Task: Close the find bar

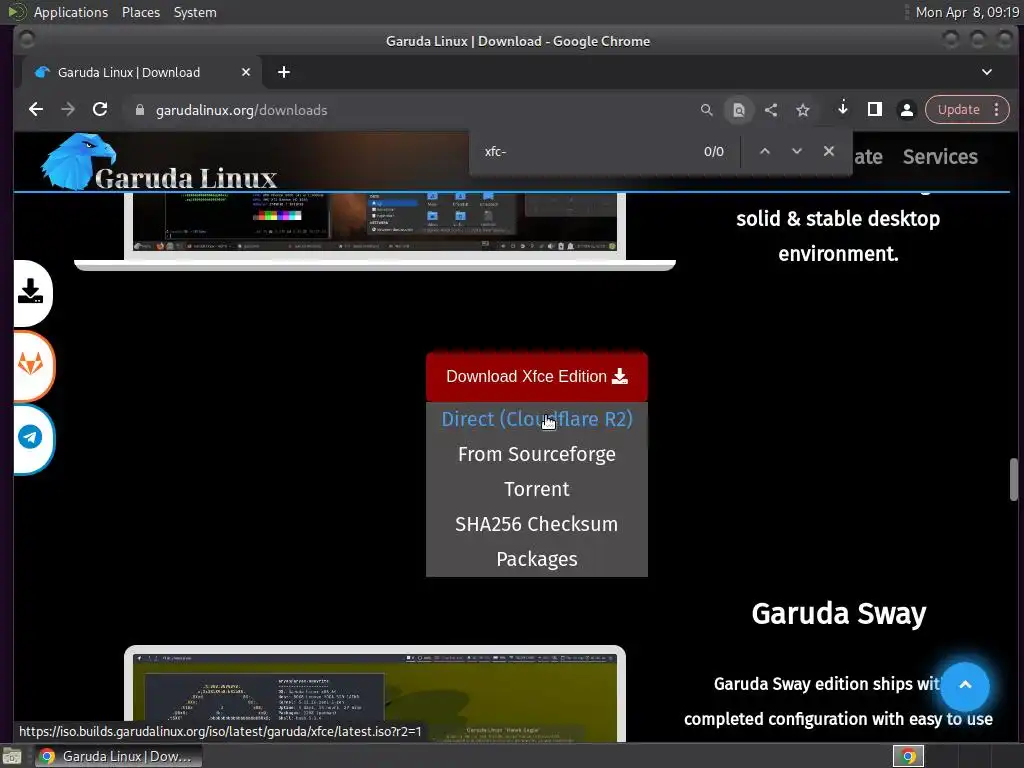Action: (x=829, y=152)
